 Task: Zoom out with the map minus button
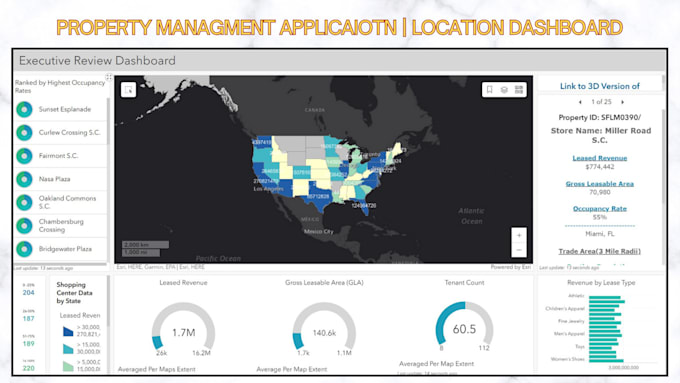(519, 250)
